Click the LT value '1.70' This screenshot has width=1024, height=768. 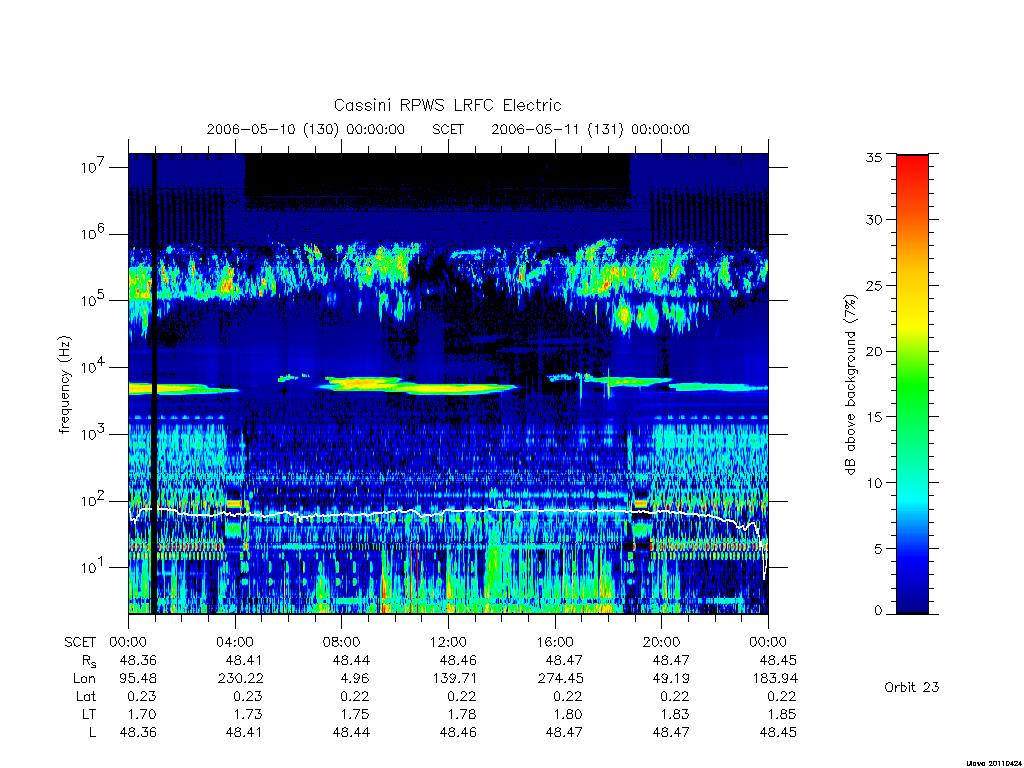point(142,714)
